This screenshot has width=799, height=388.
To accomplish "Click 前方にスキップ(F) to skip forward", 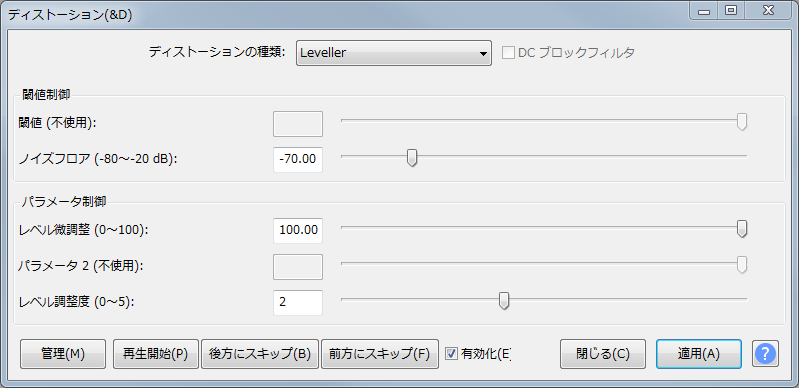I will (380, 354).
